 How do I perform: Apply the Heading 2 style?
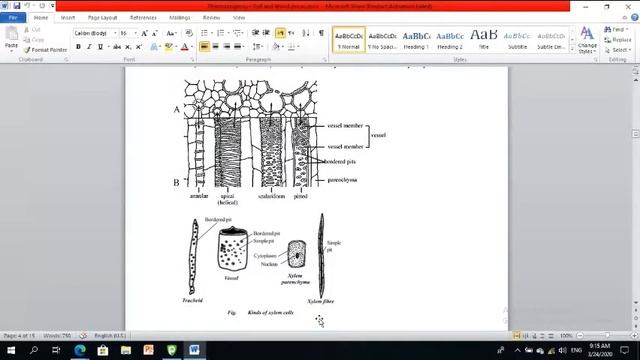[x=450, y=40]
